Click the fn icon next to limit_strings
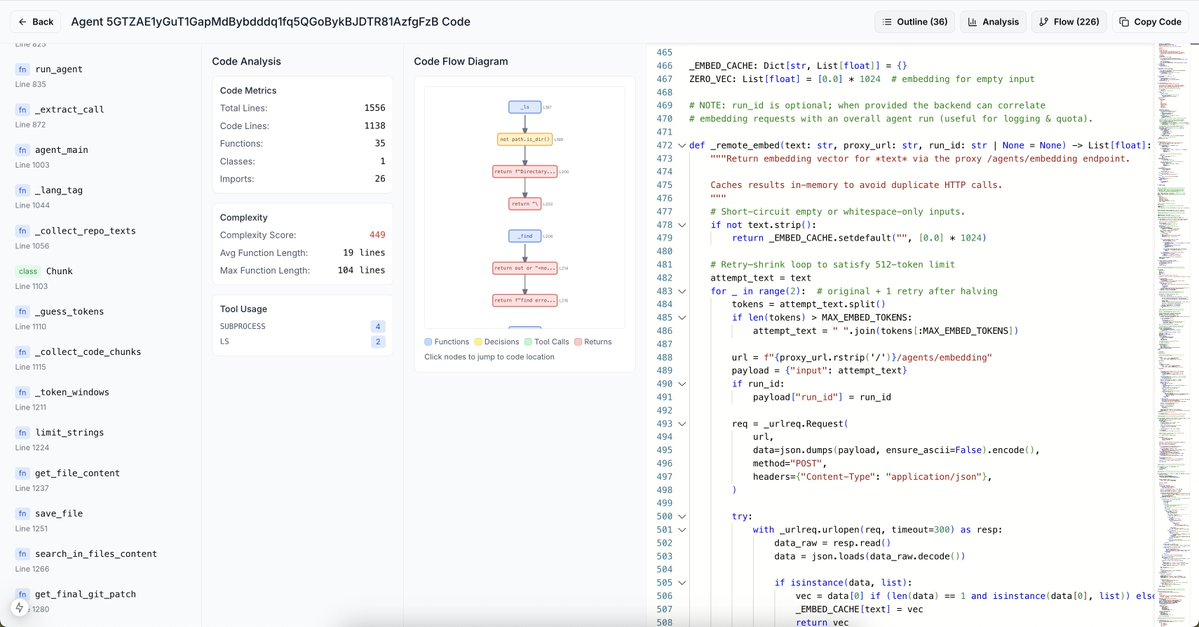Image resolution: width=1199 pixels, height=627 pixels. click(22, 433)
